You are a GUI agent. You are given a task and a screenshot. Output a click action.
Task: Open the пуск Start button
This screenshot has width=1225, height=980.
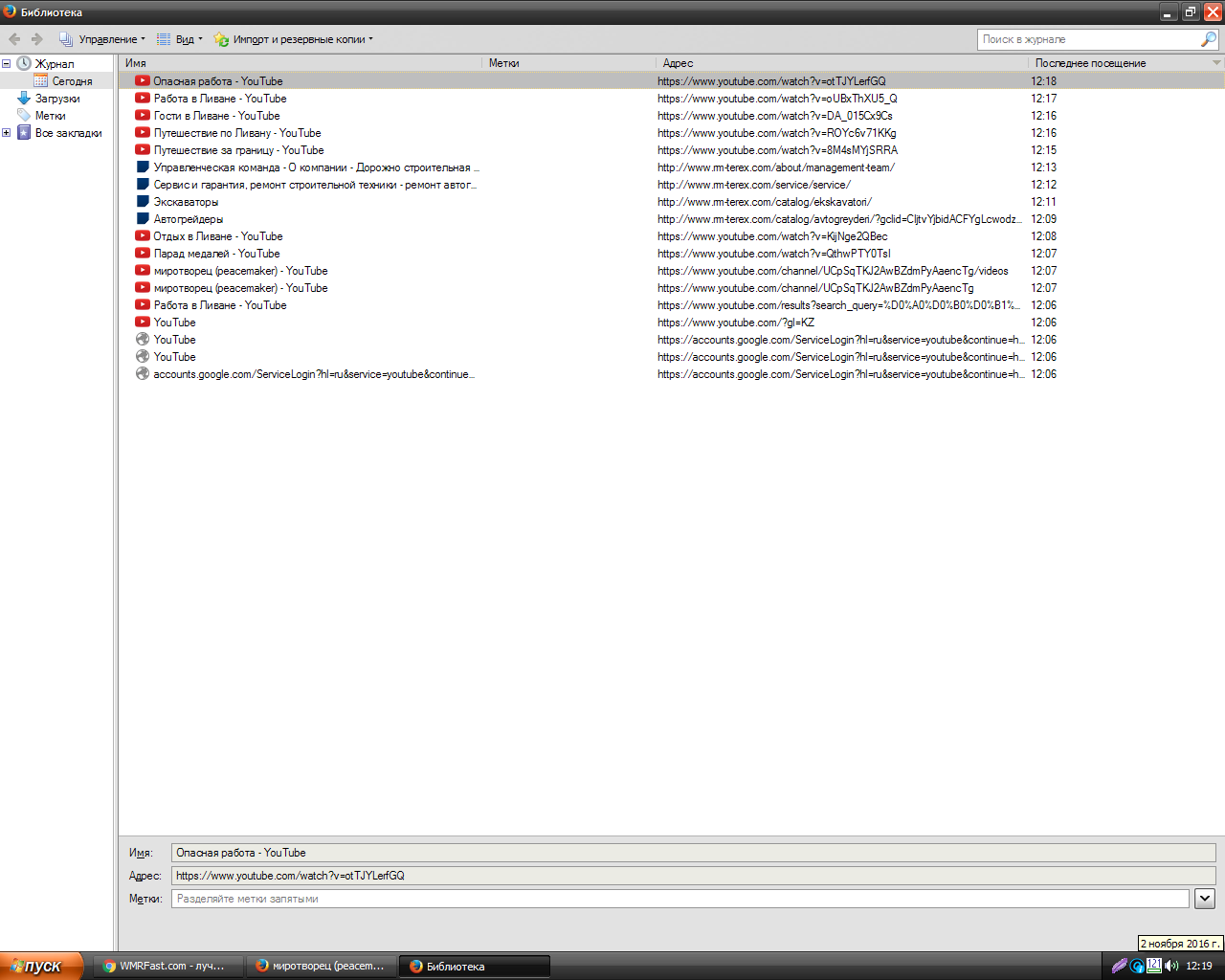click(x=42, y=967)
